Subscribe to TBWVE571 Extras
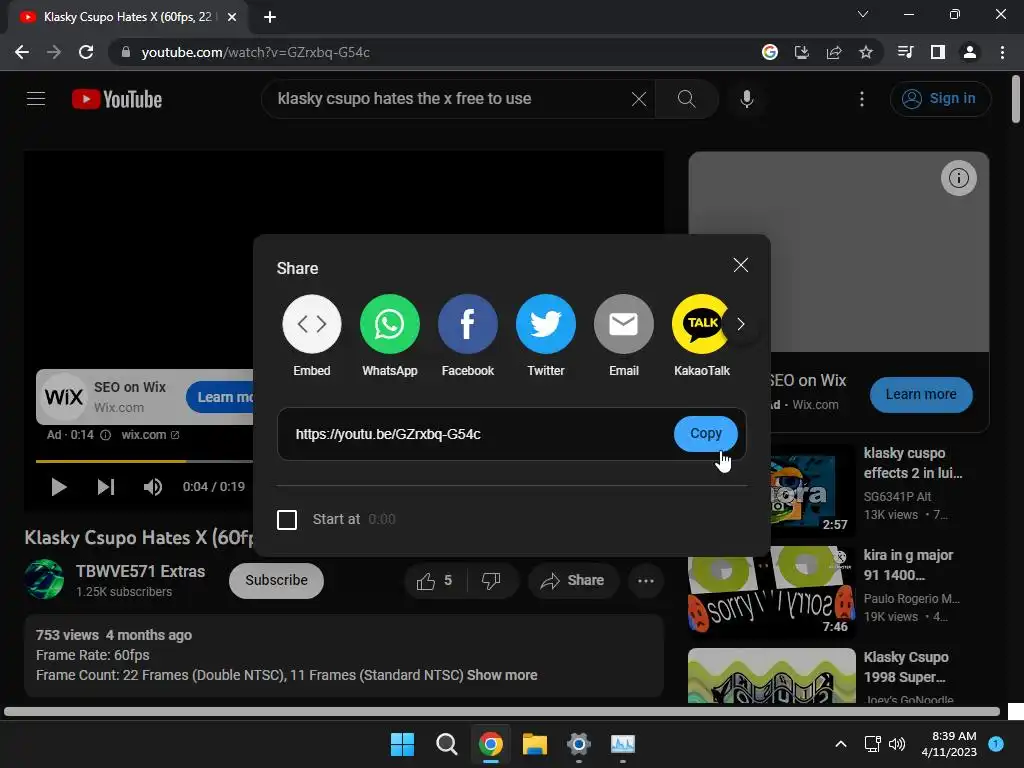The image size is (1024, 768). [276, 581]
